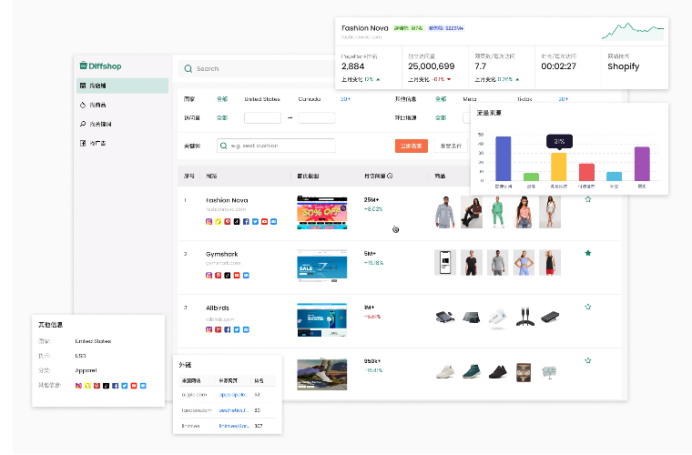
Task: Open the phone product thumbnail in Gymshark row
Action: pyautogui.click(x=445, y=263)
